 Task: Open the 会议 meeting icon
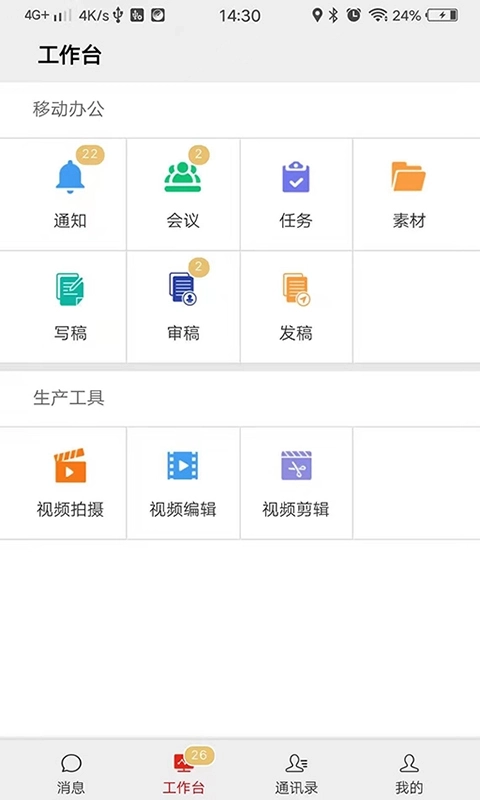pos(183,177)
